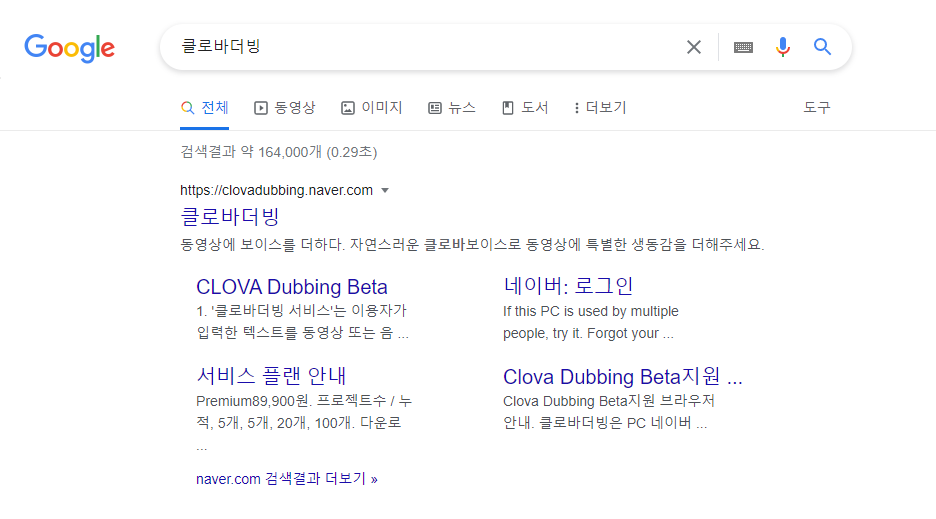The image size is (936, 519).
Task: Click naver.com 검색결과 더보기 link
Action: (287, 479)
